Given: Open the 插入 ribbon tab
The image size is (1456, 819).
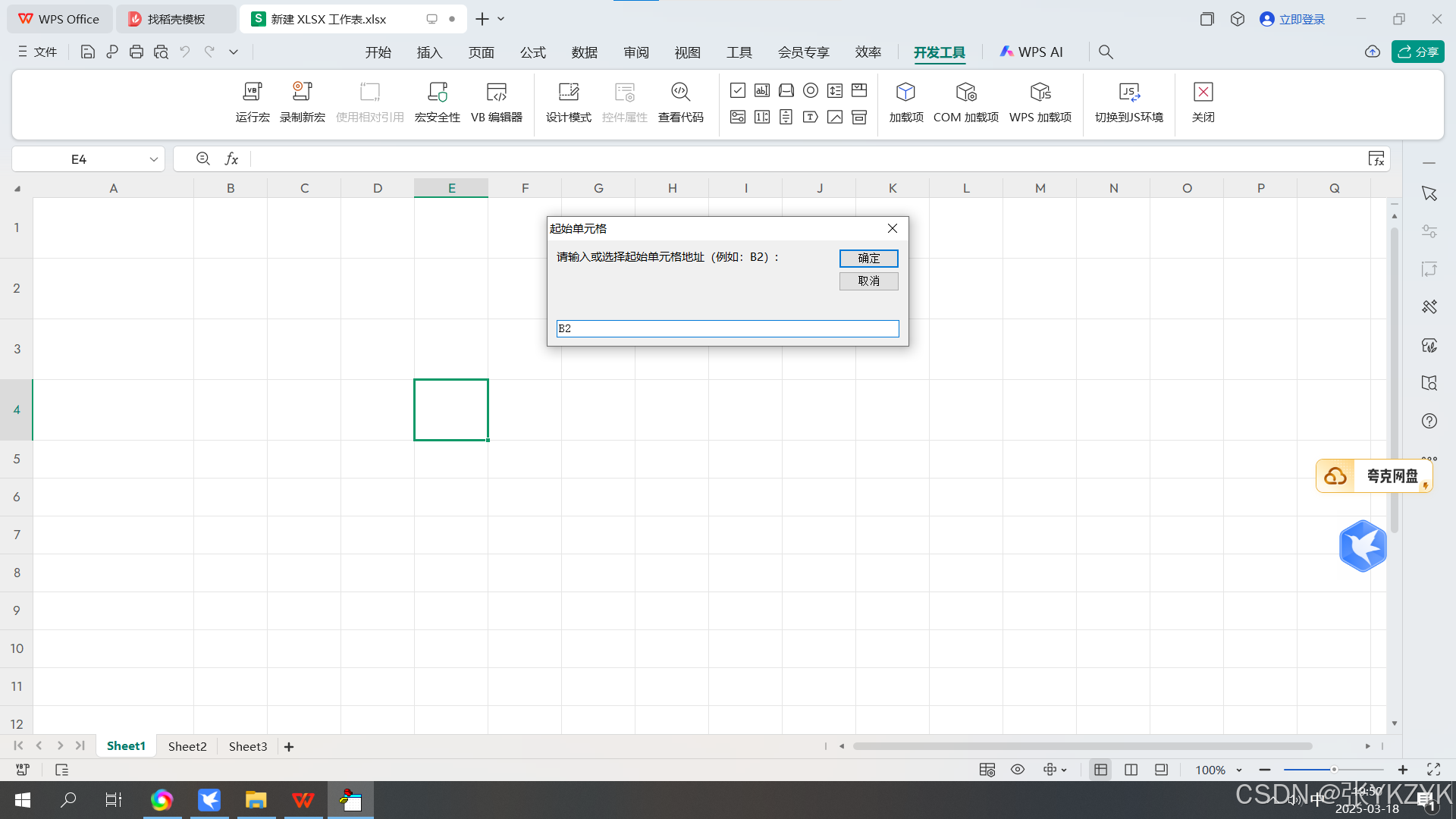Looking at the screenshot, I should tap(429, 52).
